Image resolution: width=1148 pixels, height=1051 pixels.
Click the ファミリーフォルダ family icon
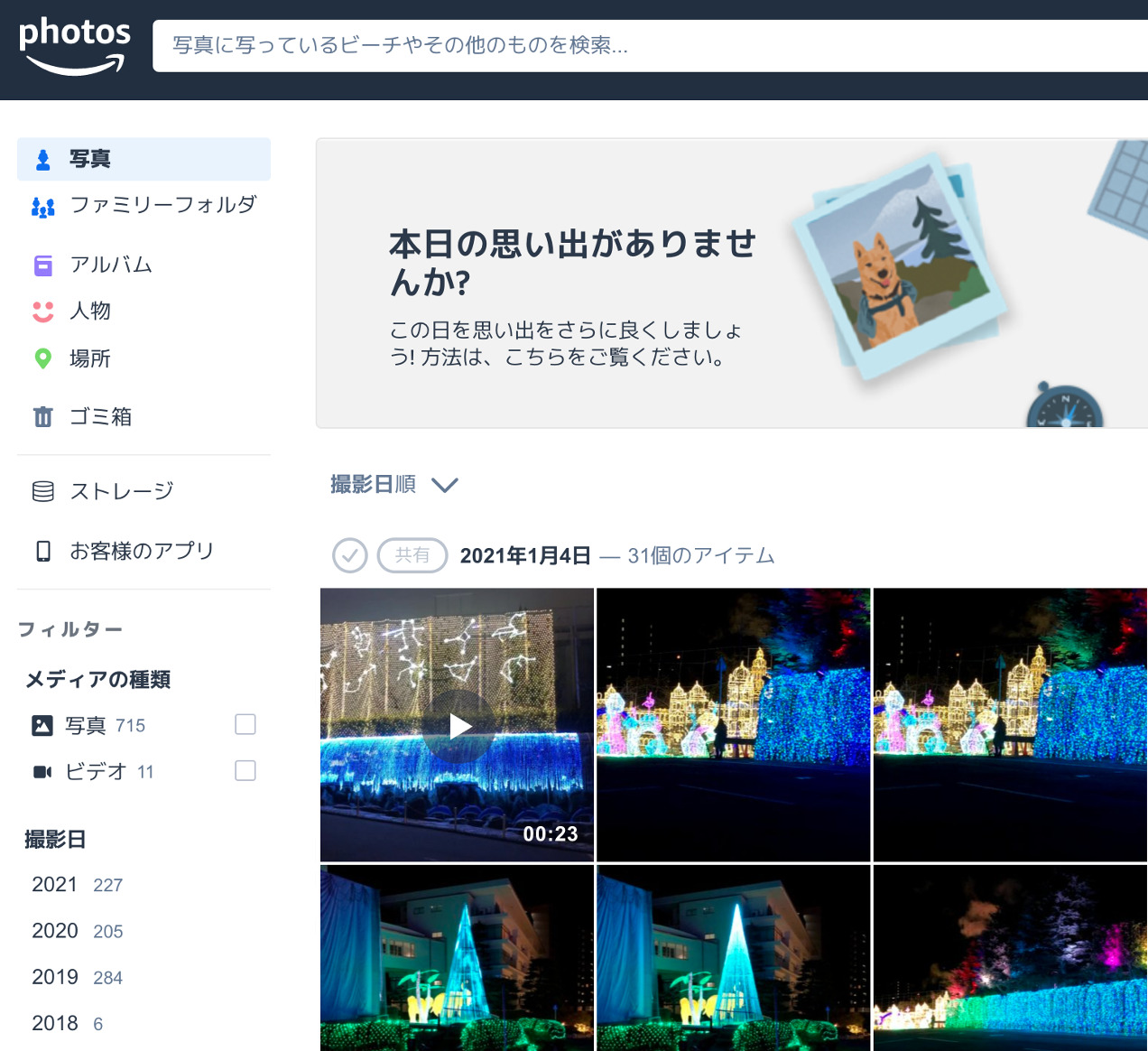tap(42, 208)
